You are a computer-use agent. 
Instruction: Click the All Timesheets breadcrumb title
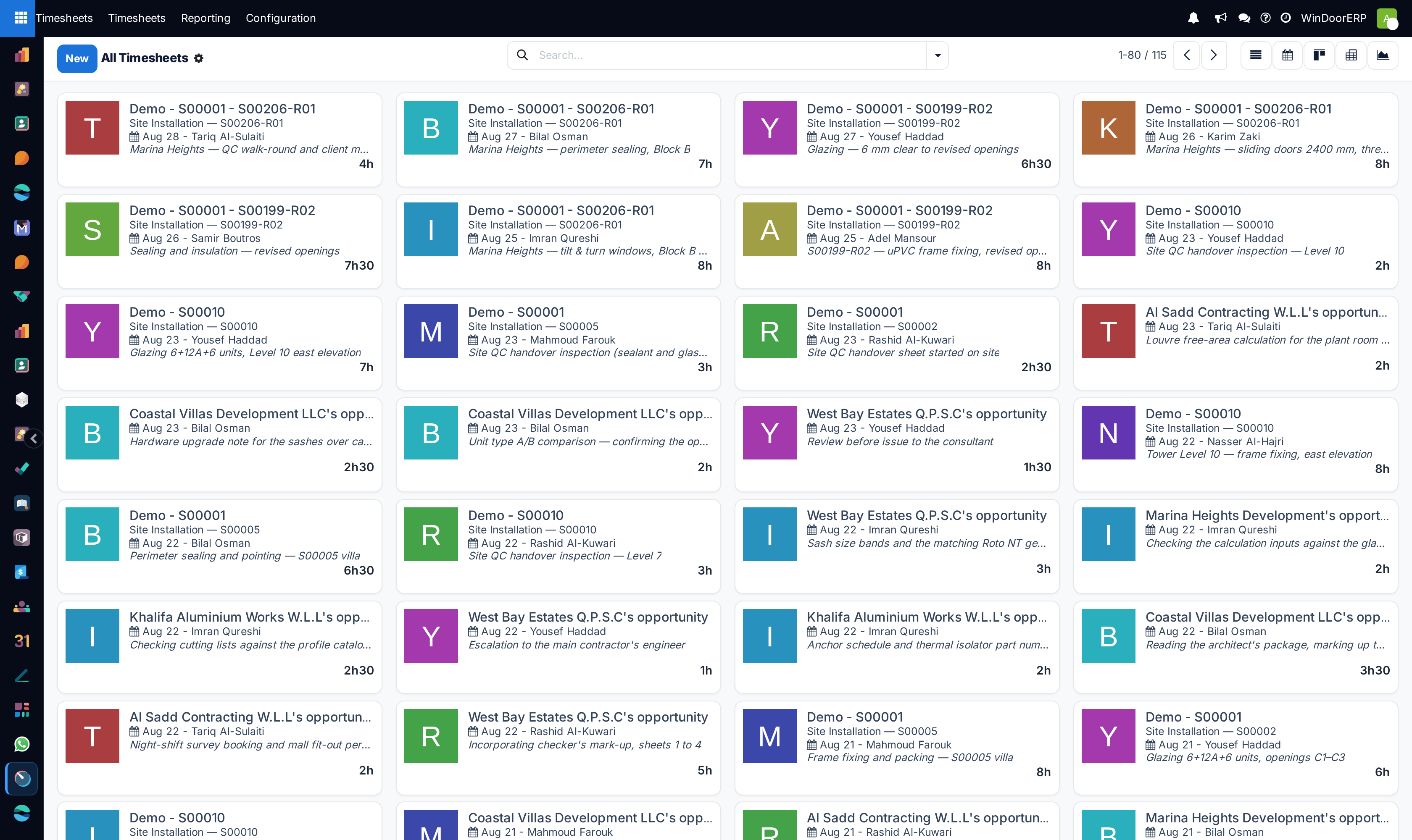point(145,58)
